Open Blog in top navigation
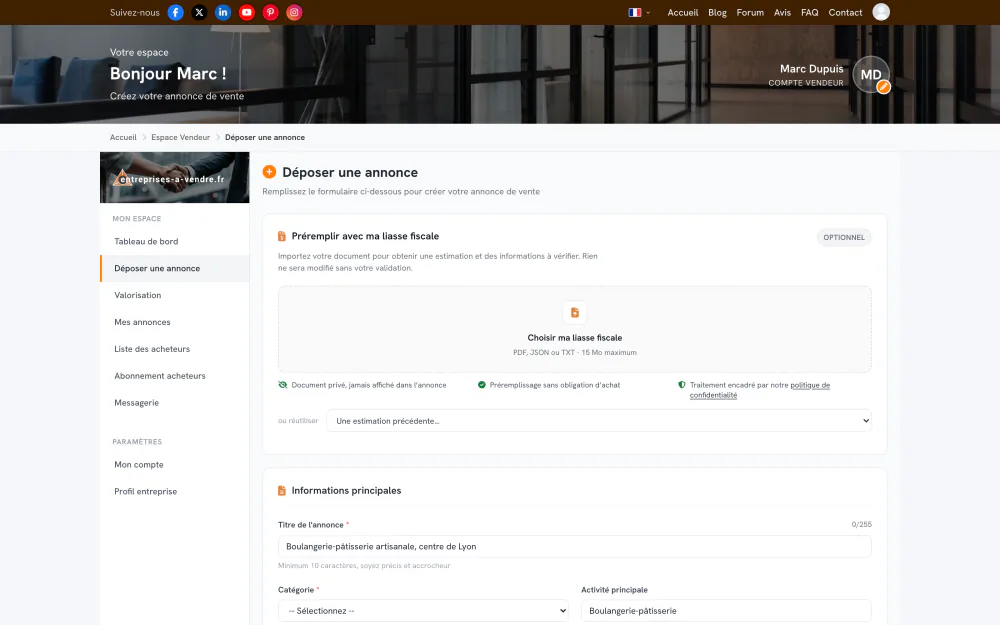Viewport: 1000px width, 625px height. coord(717,12)
